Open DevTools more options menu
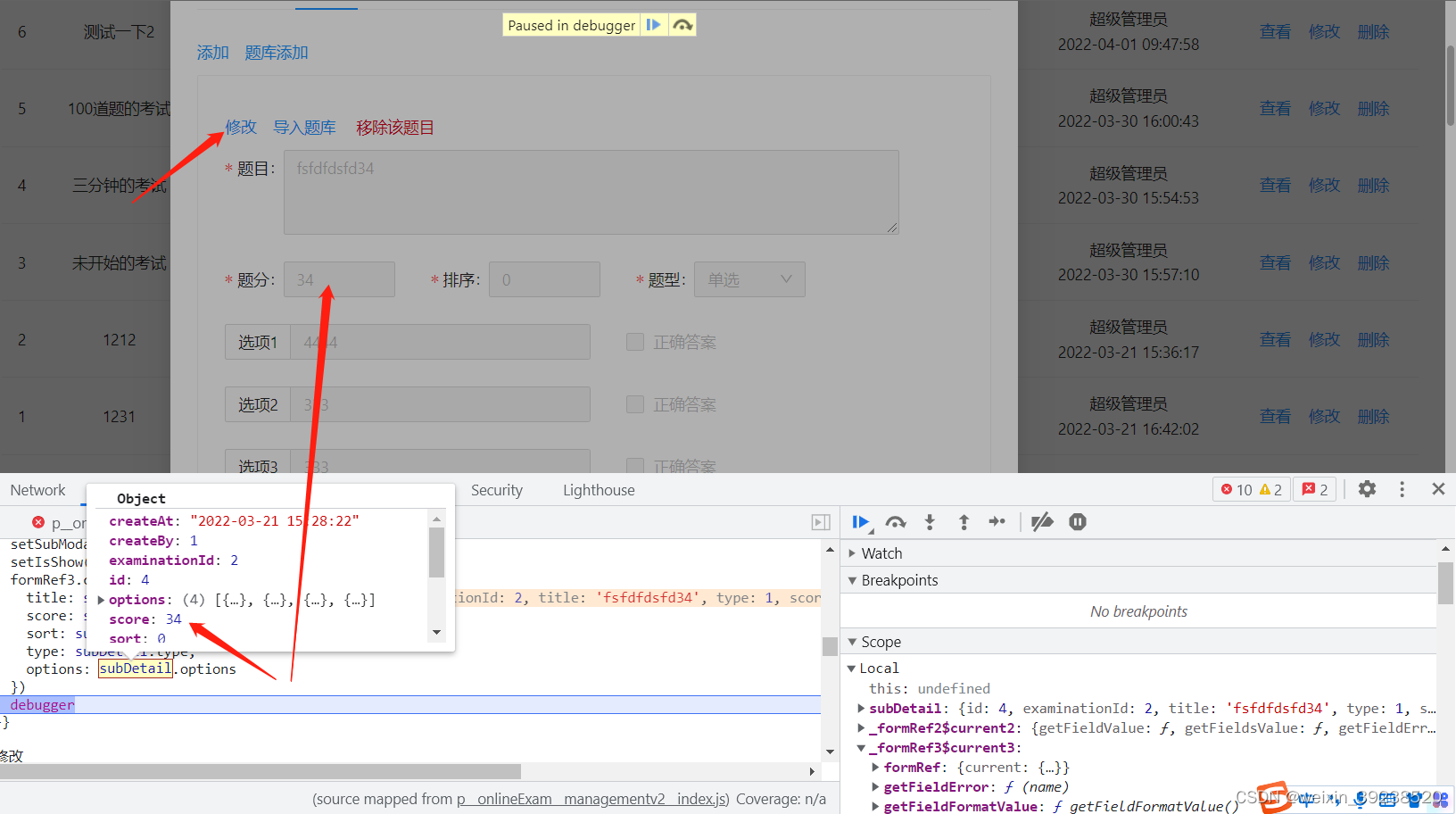Viewport: 1456px width, 814px height. tap(1402, 489)
